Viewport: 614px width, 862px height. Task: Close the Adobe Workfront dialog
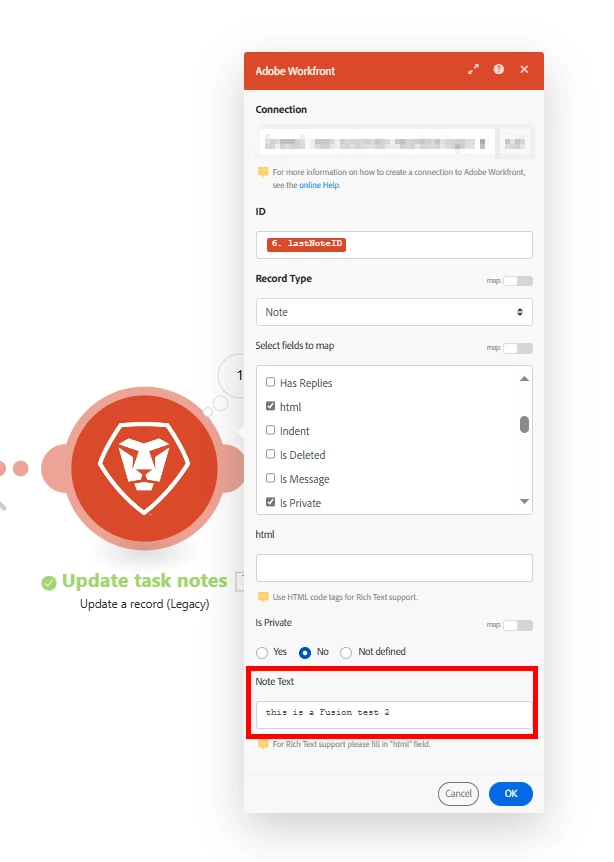point(524,69)
